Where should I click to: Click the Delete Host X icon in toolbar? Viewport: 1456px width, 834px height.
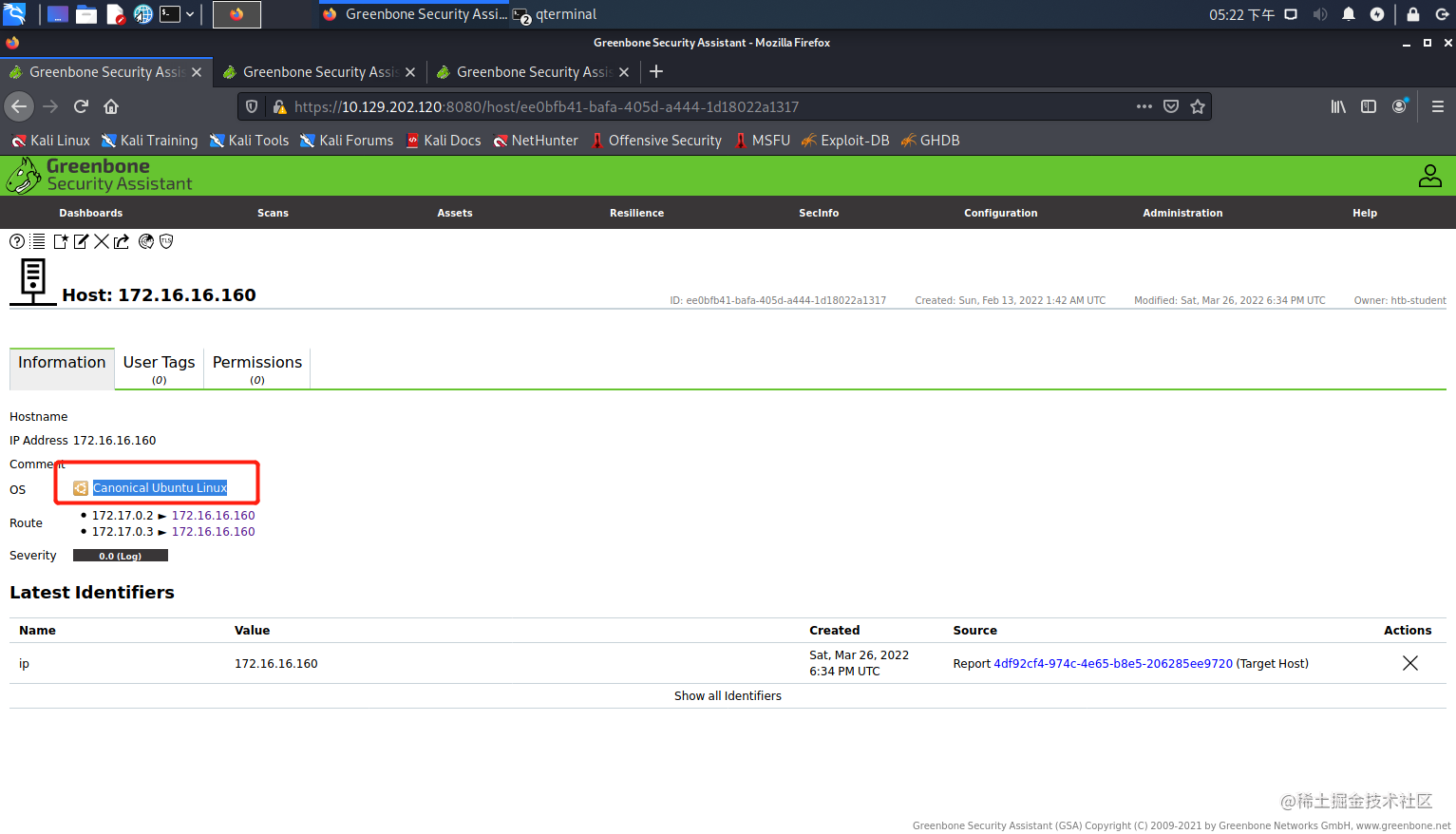[x=102, y=241]
